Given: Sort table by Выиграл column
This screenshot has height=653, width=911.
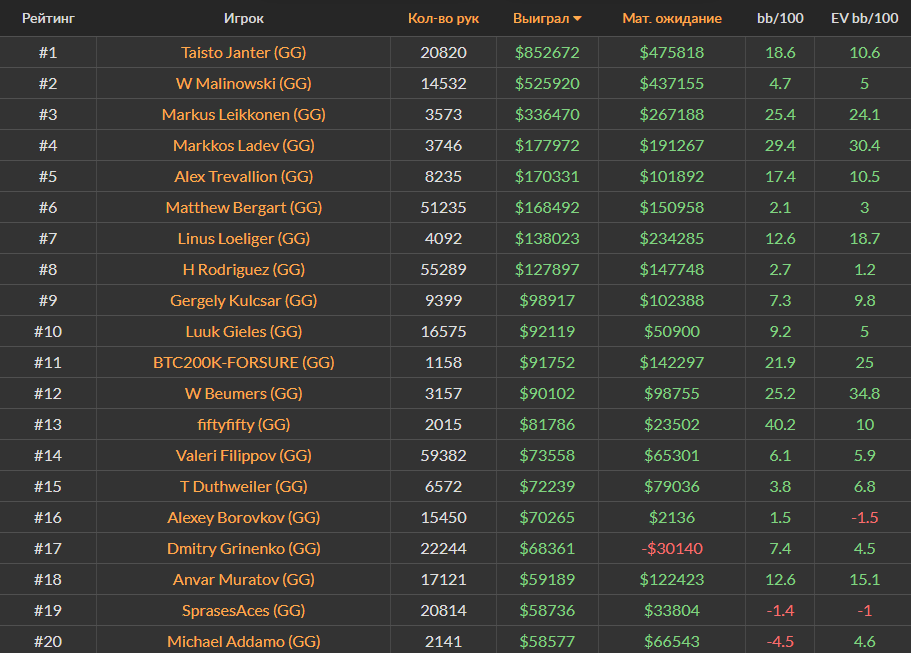Looking at the screenshot, I should (540, 18).
